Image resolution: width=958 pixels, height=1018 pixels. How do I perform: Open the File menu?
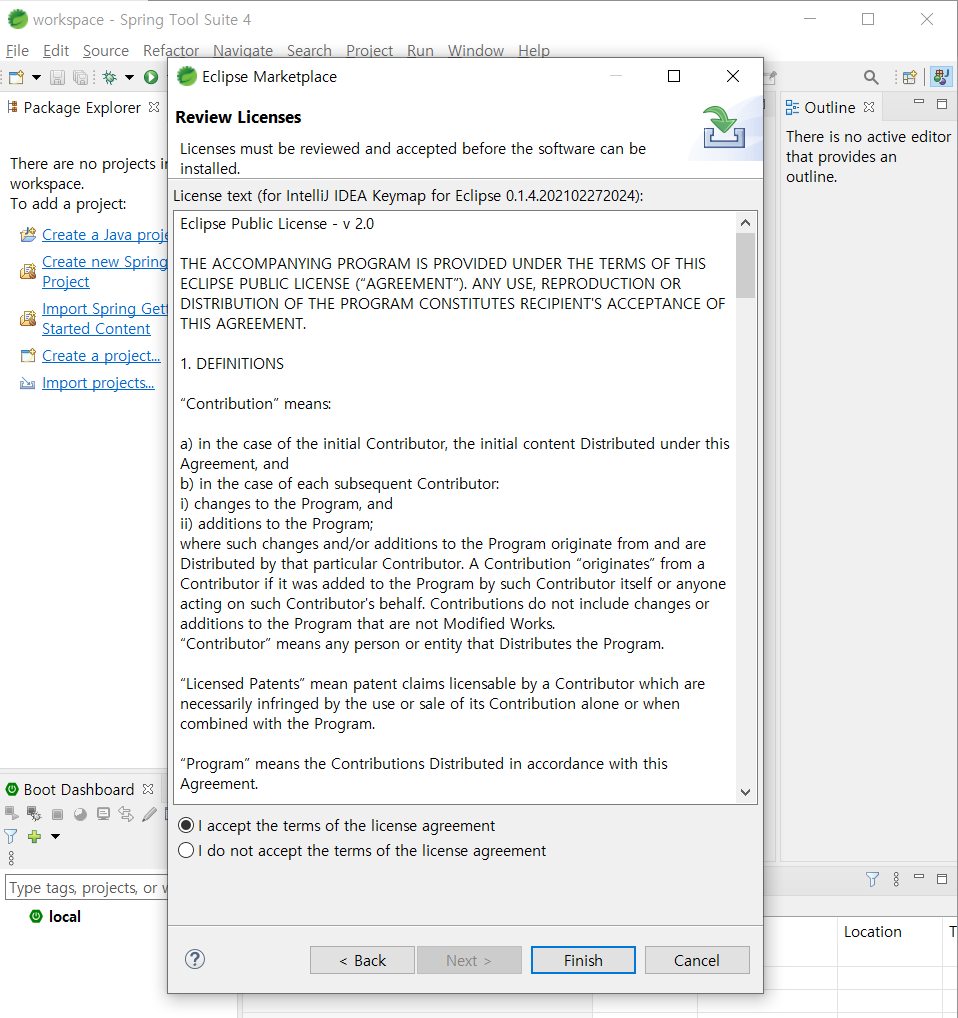(17, 51)
